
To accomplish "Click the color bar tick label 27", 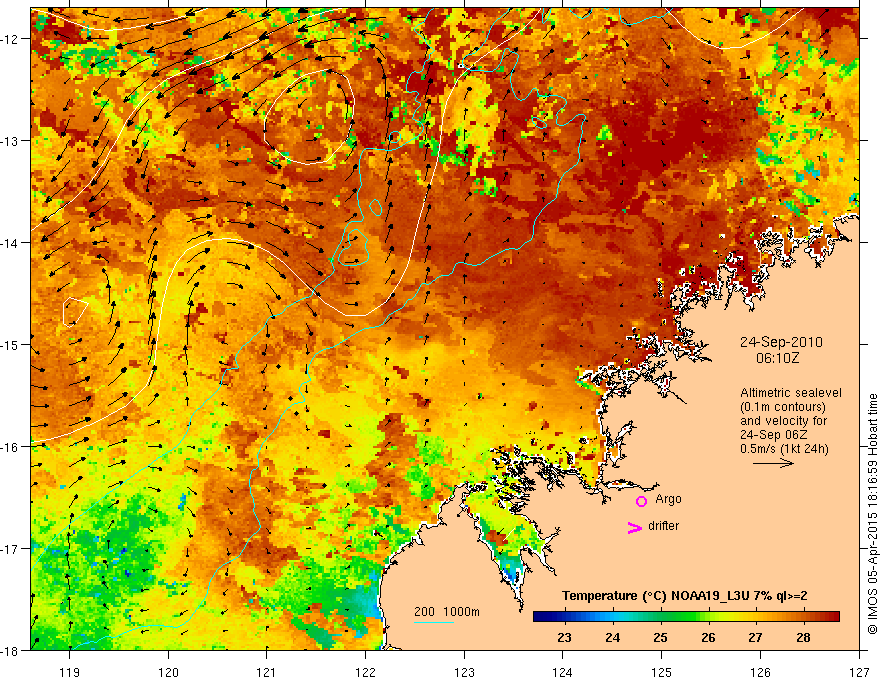I will (755, 637).
